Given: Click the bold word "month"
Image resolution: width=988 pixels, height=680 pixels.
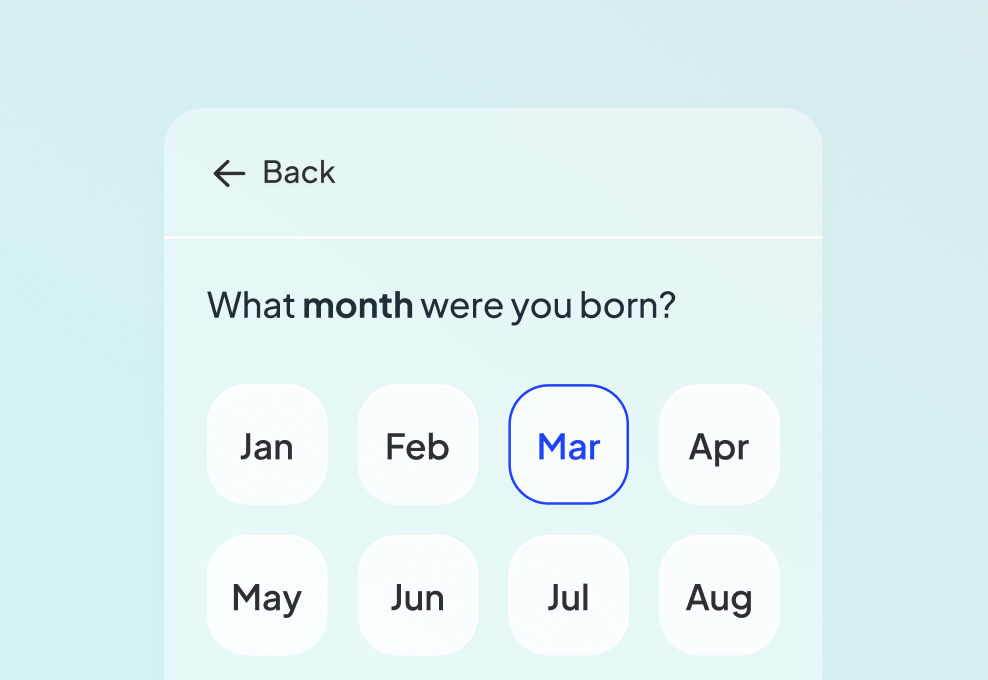Looking at the screenshot, I should pos(357,305).
